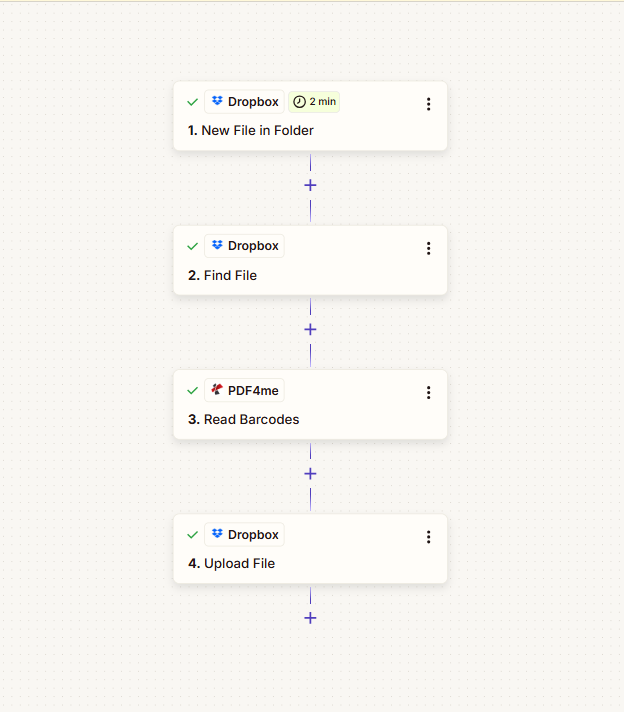Click green status checkmark on Read Barcodes step
Screen dimensions: 624x712
(x=192, y=390)
